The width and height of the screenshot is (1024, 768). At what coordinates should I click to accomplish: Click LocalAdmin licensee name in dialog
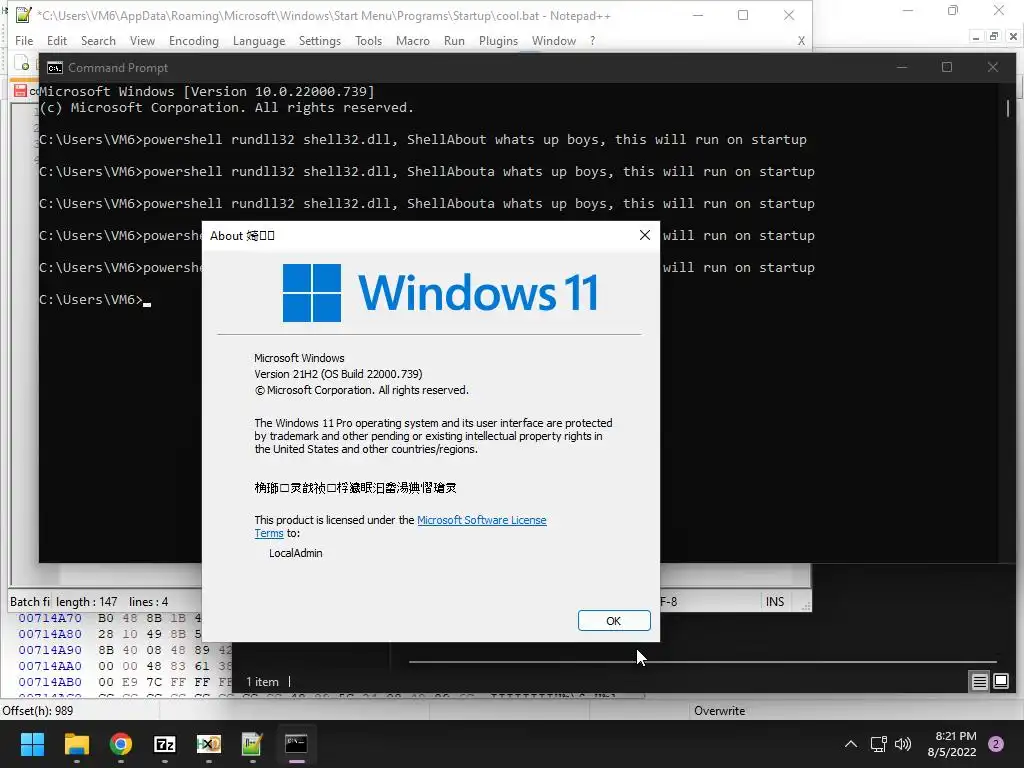pos(296,552)
